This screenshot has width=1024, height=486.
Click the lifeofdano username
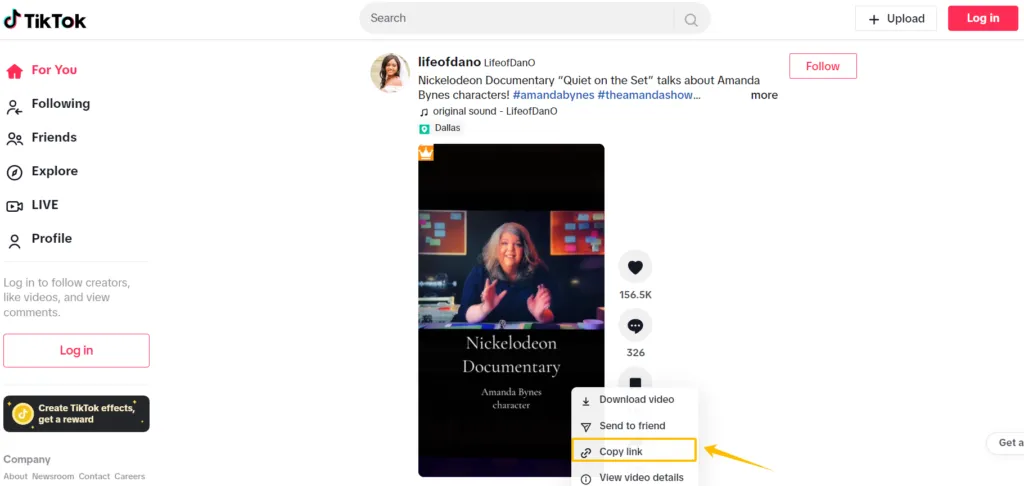(x=449, y=62)
